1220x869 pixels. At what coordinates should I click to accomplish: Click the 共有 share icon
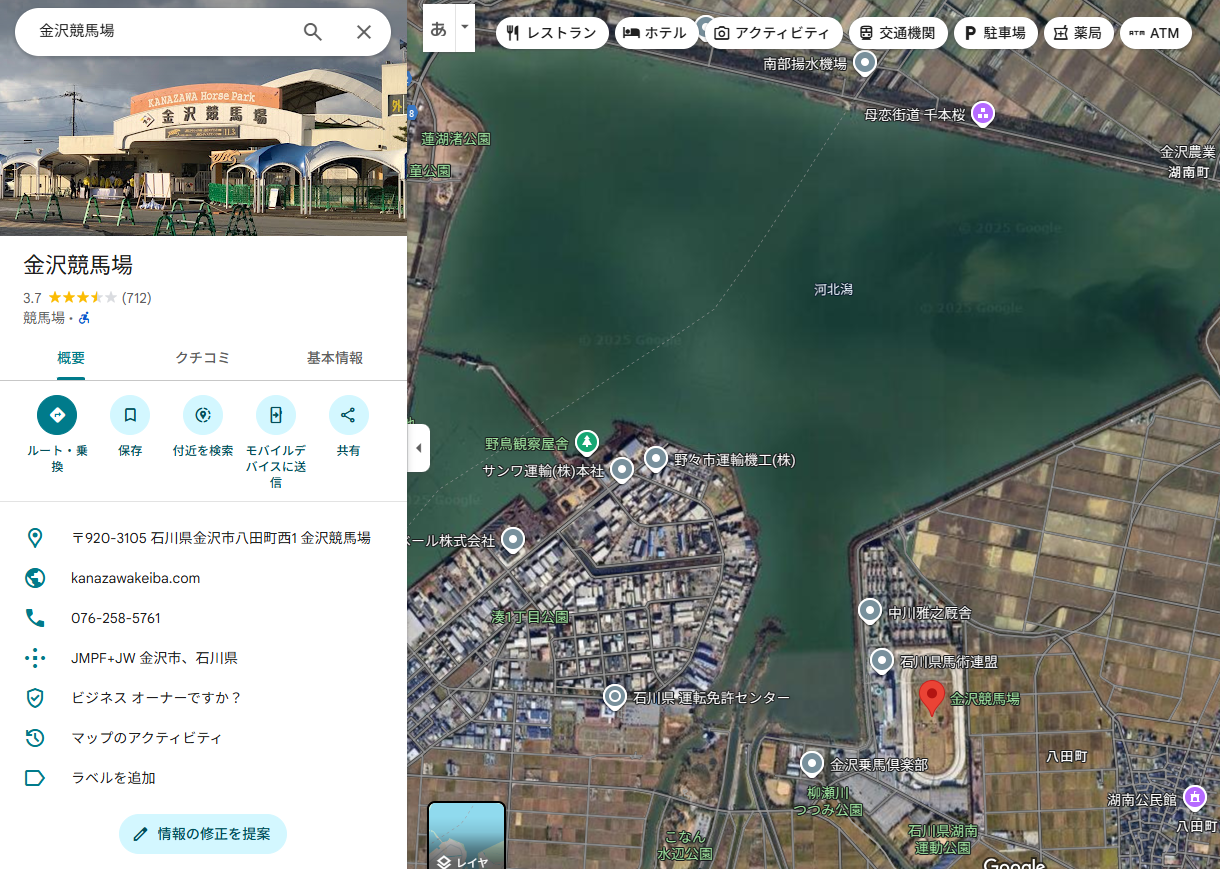pyautogui.click(x=348, y=415)
